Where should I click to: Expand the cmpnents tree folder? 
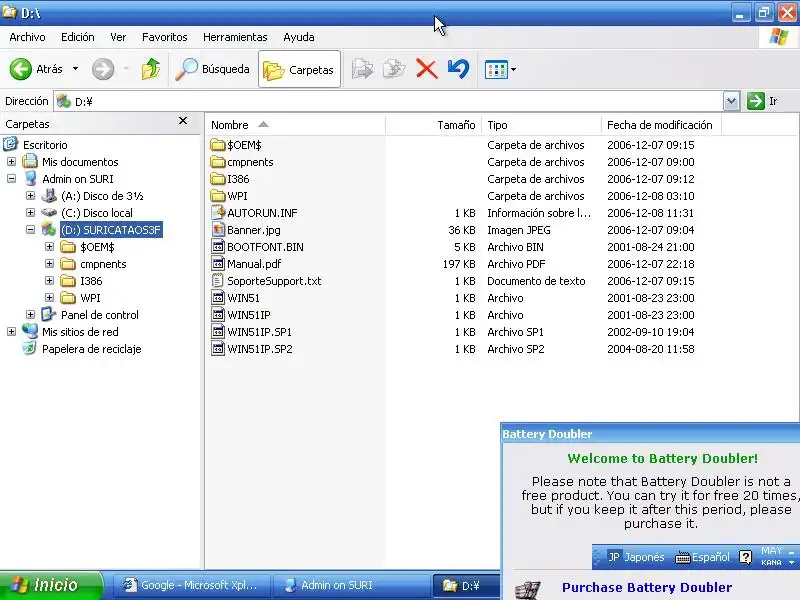pos(49,264)
